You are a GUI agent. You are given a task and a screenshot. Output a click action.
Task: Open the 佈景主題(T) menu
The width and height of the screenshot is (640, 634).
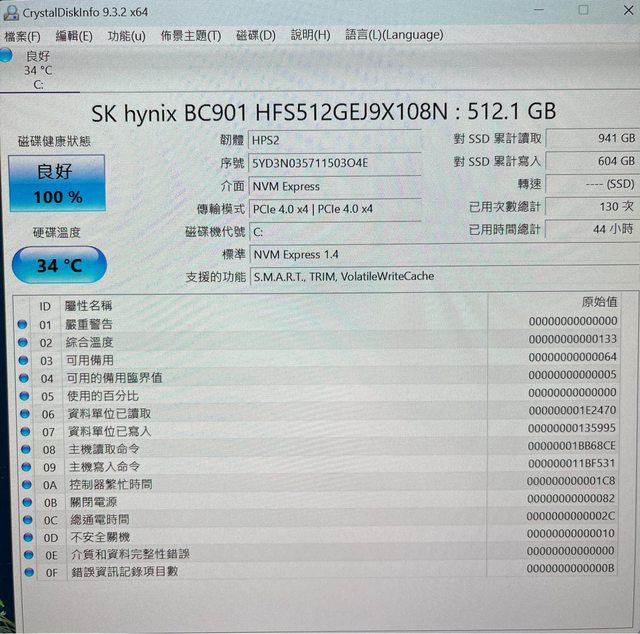190,35
